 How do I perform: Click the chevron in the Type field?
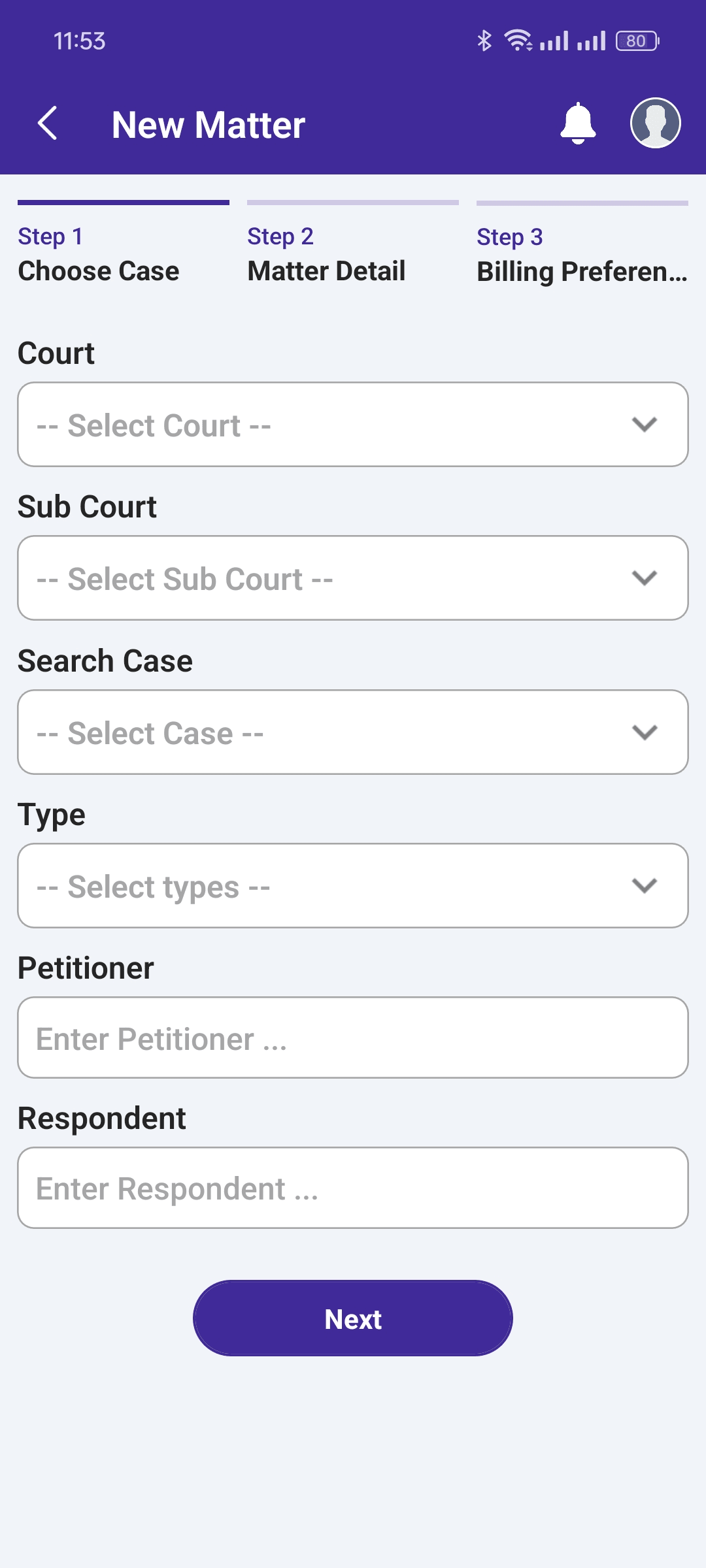point(645,886)
